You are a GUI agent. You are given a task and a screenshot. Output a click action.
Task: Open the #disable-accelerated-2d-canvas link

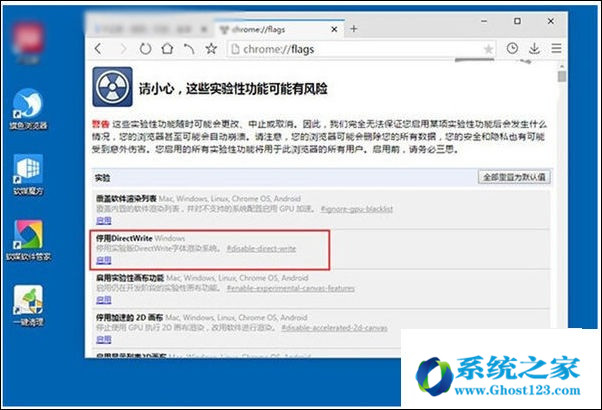[x=334, y=328]
